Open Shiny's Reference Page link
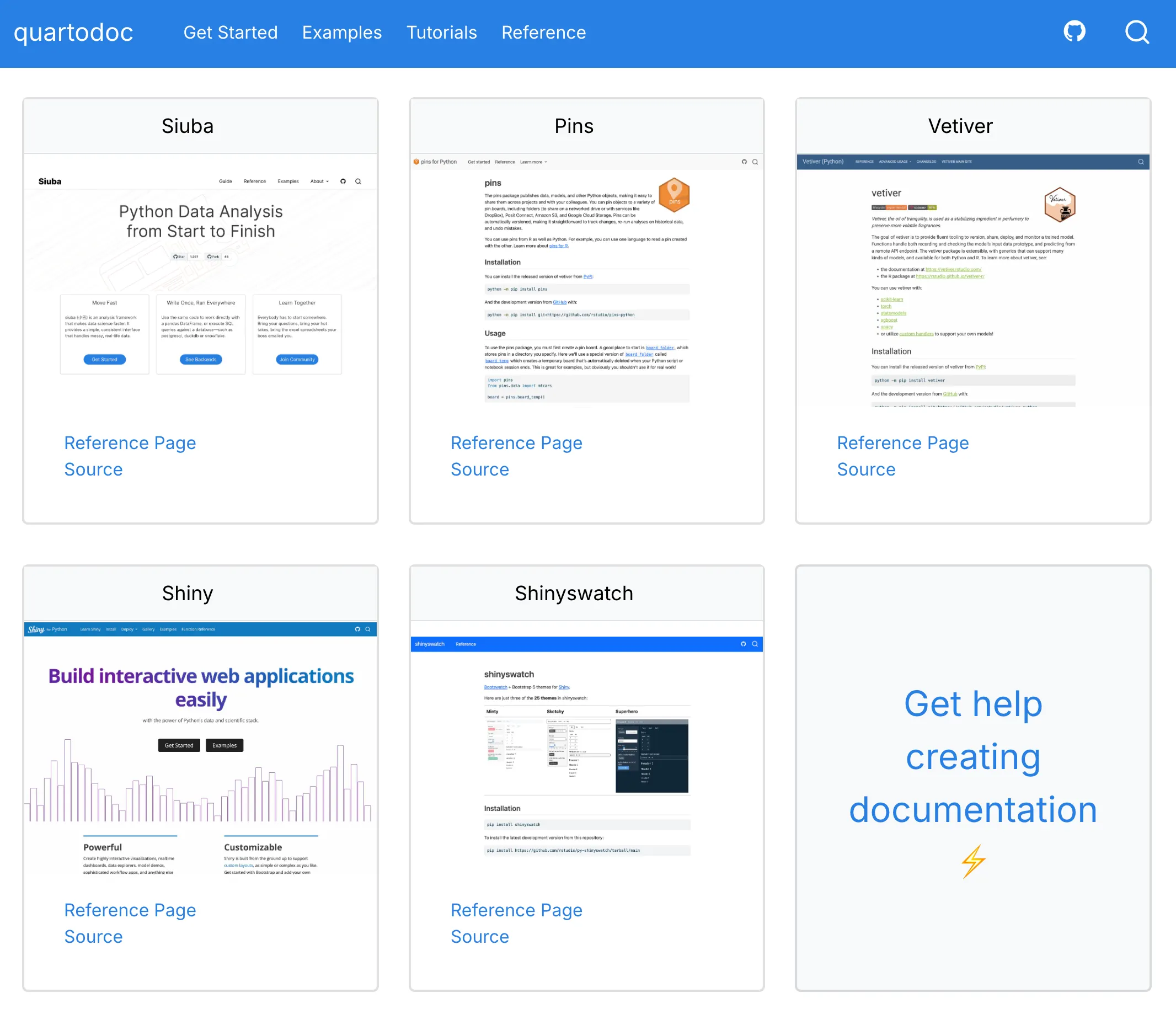Image resolution: width=1176 pixels, height=1025 pixels. [130, 910]
